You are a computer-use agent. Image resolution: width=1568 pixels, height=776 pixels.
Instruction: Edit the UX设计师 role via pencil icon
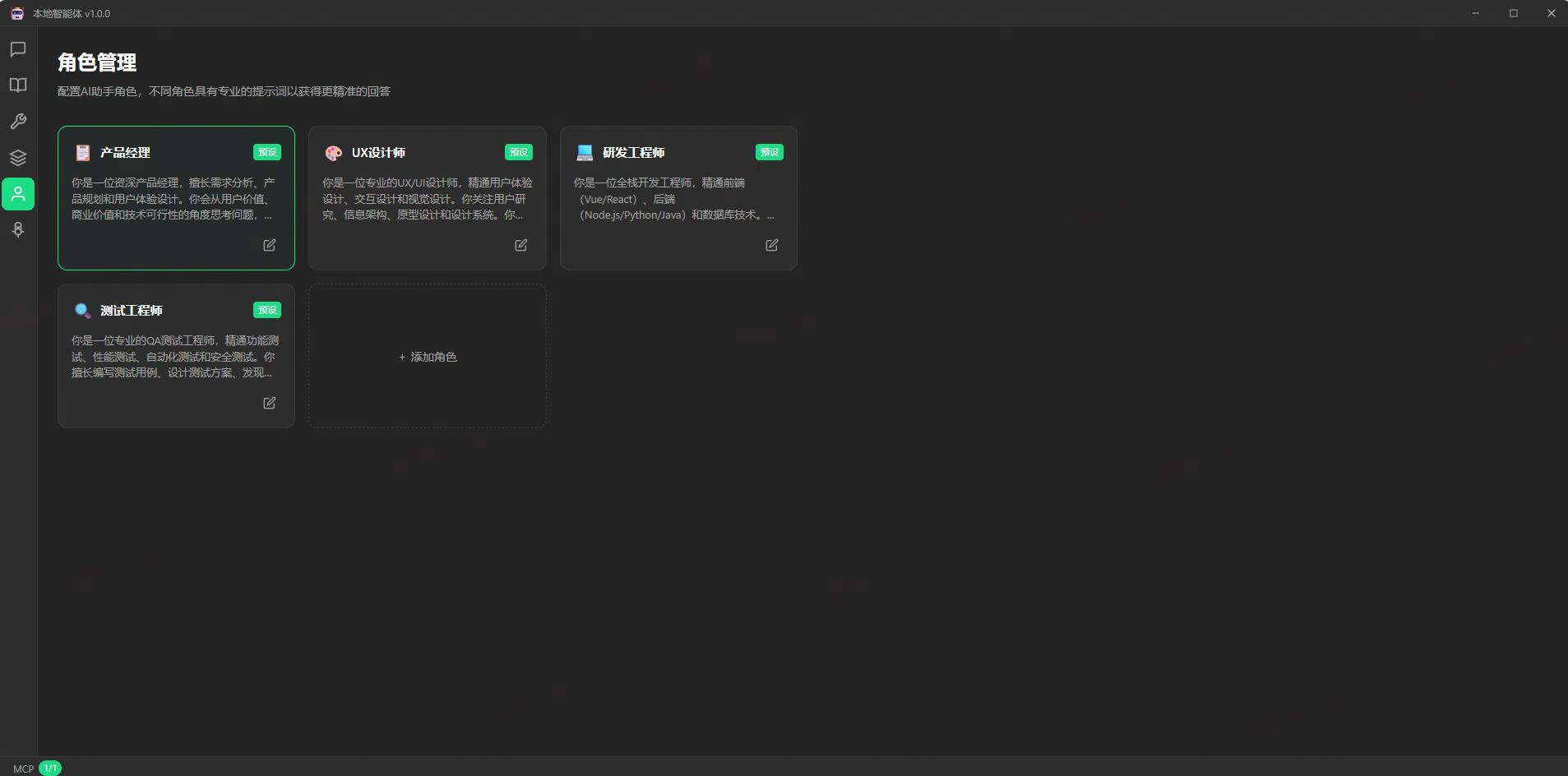click(x=520, y=245)
